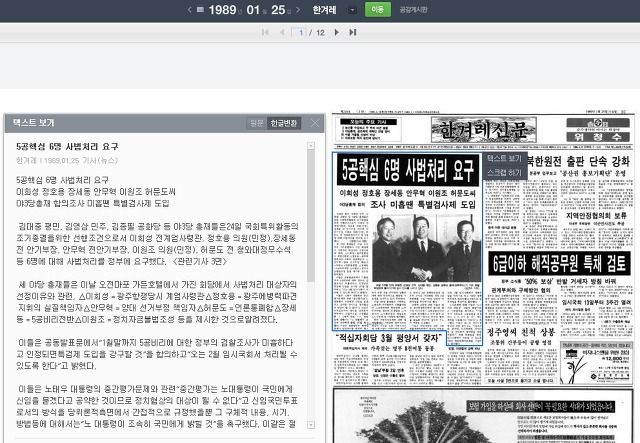Click the text panel scrollbar thumb
The width and height of the screenshot is (640, 443).
click(x=311, y=215)
